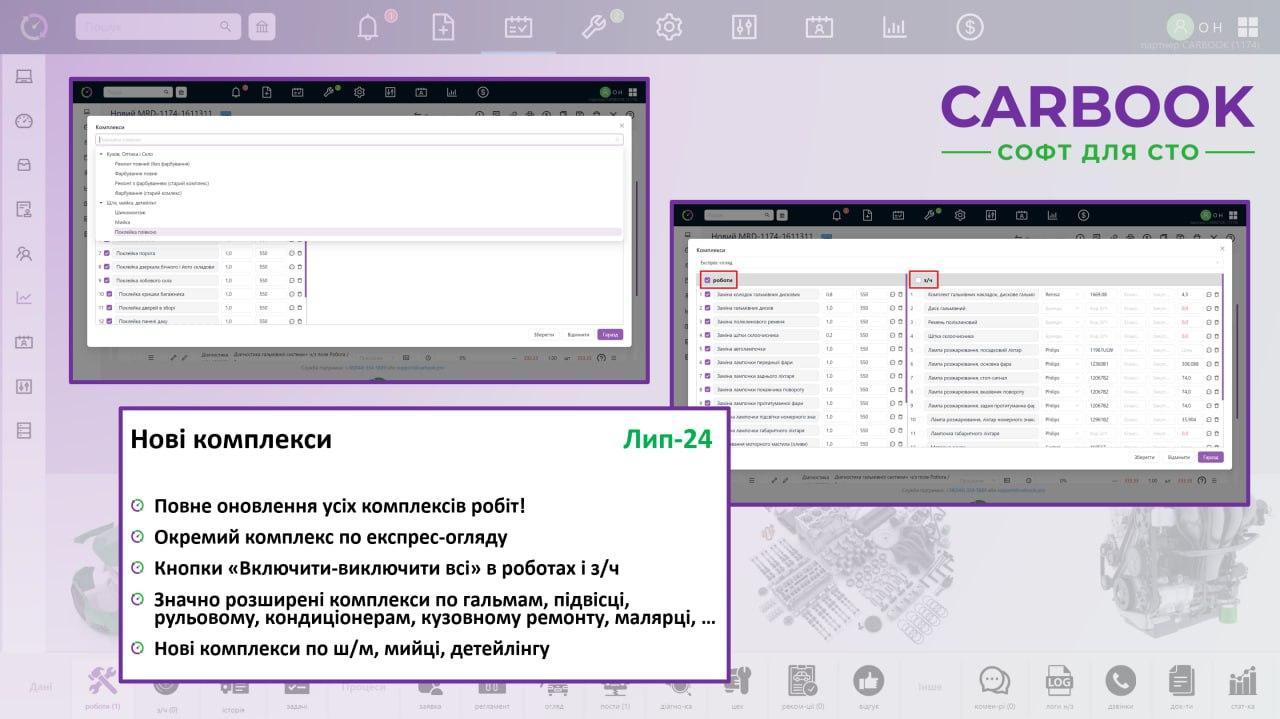The width and height of the screenshot is (1280, 719).
Task: Open the 'LOG' logs tab in bottom bar
Action: click(x=1059, y=682)
